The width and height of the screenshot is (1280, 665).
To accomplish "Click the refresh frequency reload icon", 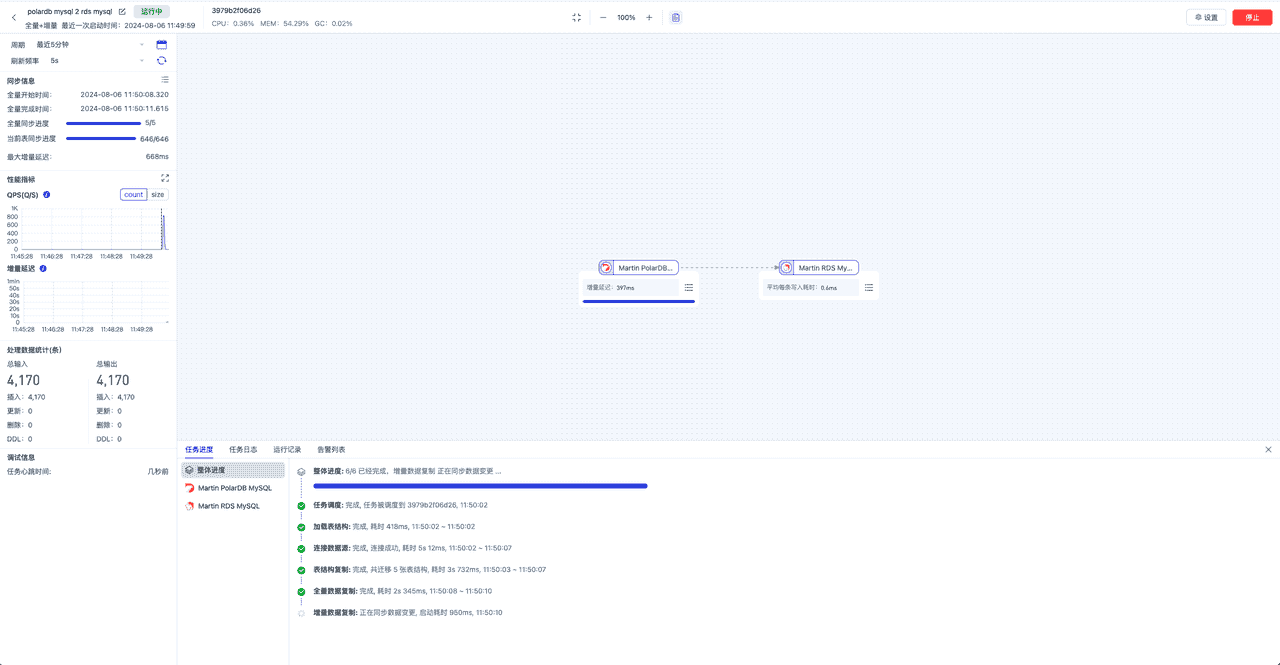I will 161,60.
